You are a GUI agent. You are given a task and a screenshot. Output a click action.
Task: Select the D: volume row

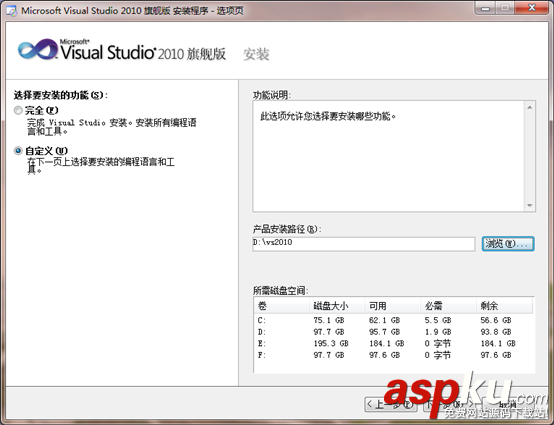coord(394,332)
